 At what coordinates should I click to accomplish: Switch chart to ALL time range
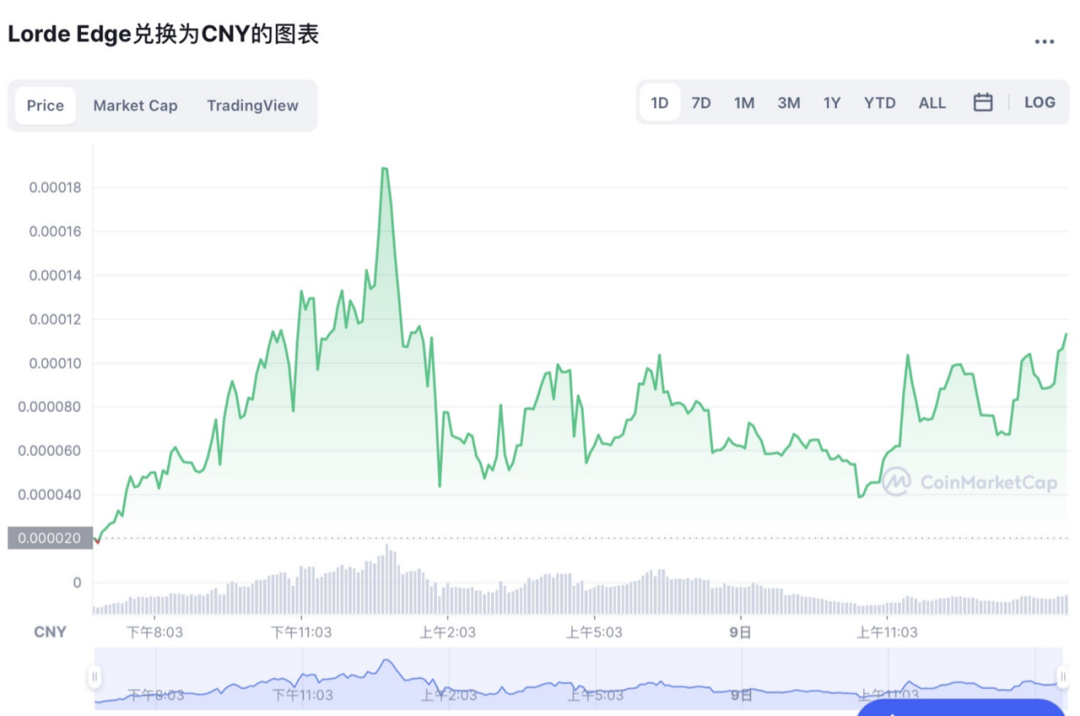(x=932, y=102)
